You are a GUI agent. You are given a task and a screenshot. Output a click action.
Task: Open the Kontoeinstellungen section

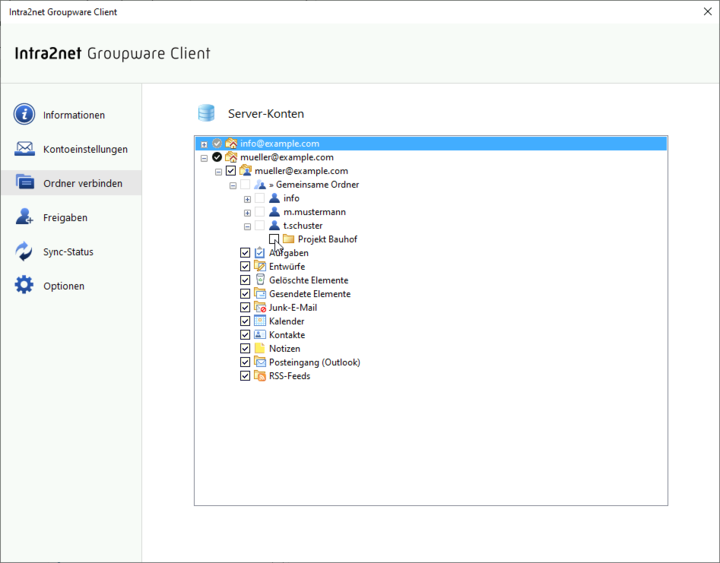[x=71, y=149]
